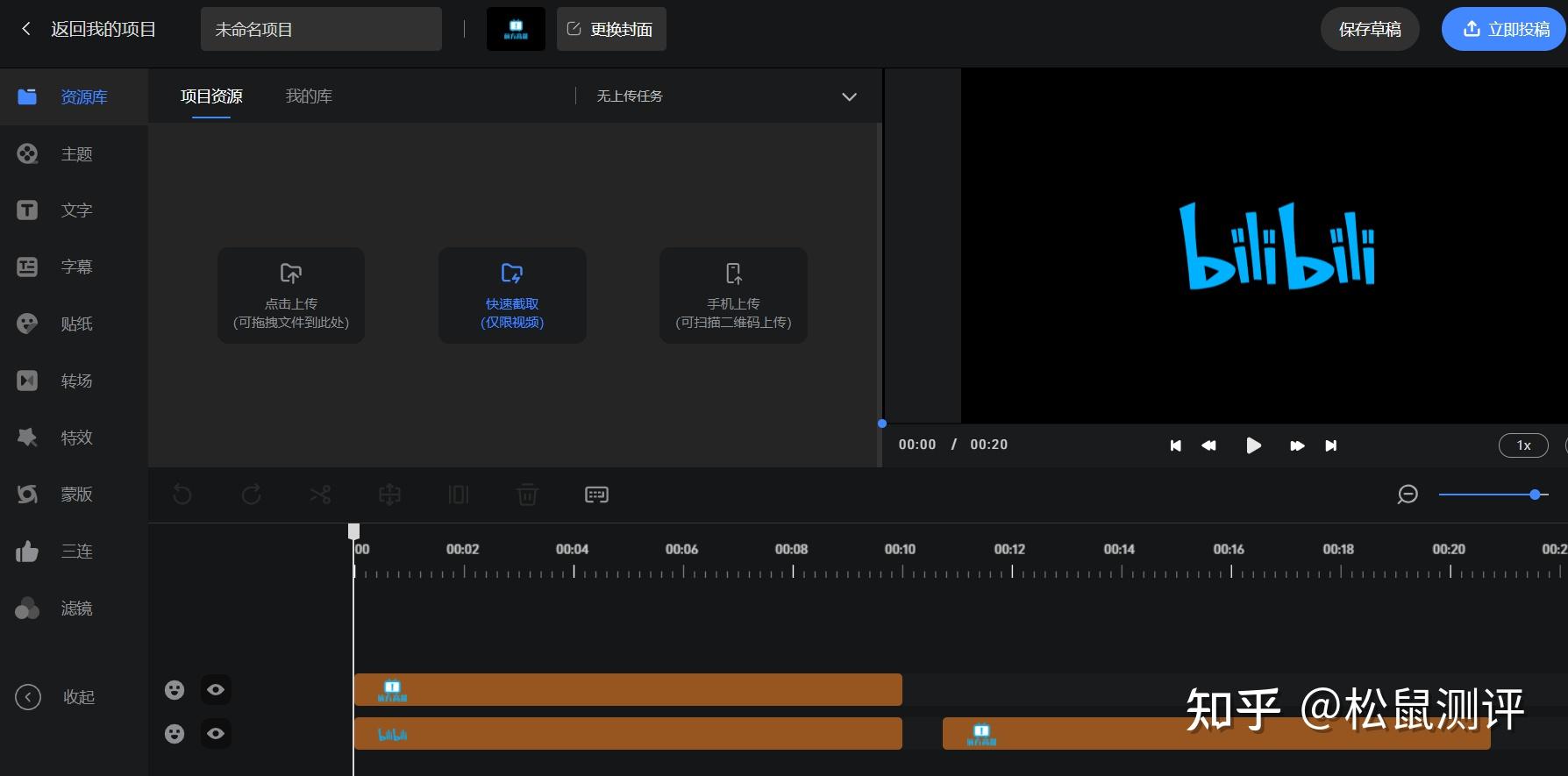The height and width of the screenshot is (776, 1568).
Task: Click the timeline zoom slider handle
Action: click(1535, 495)
